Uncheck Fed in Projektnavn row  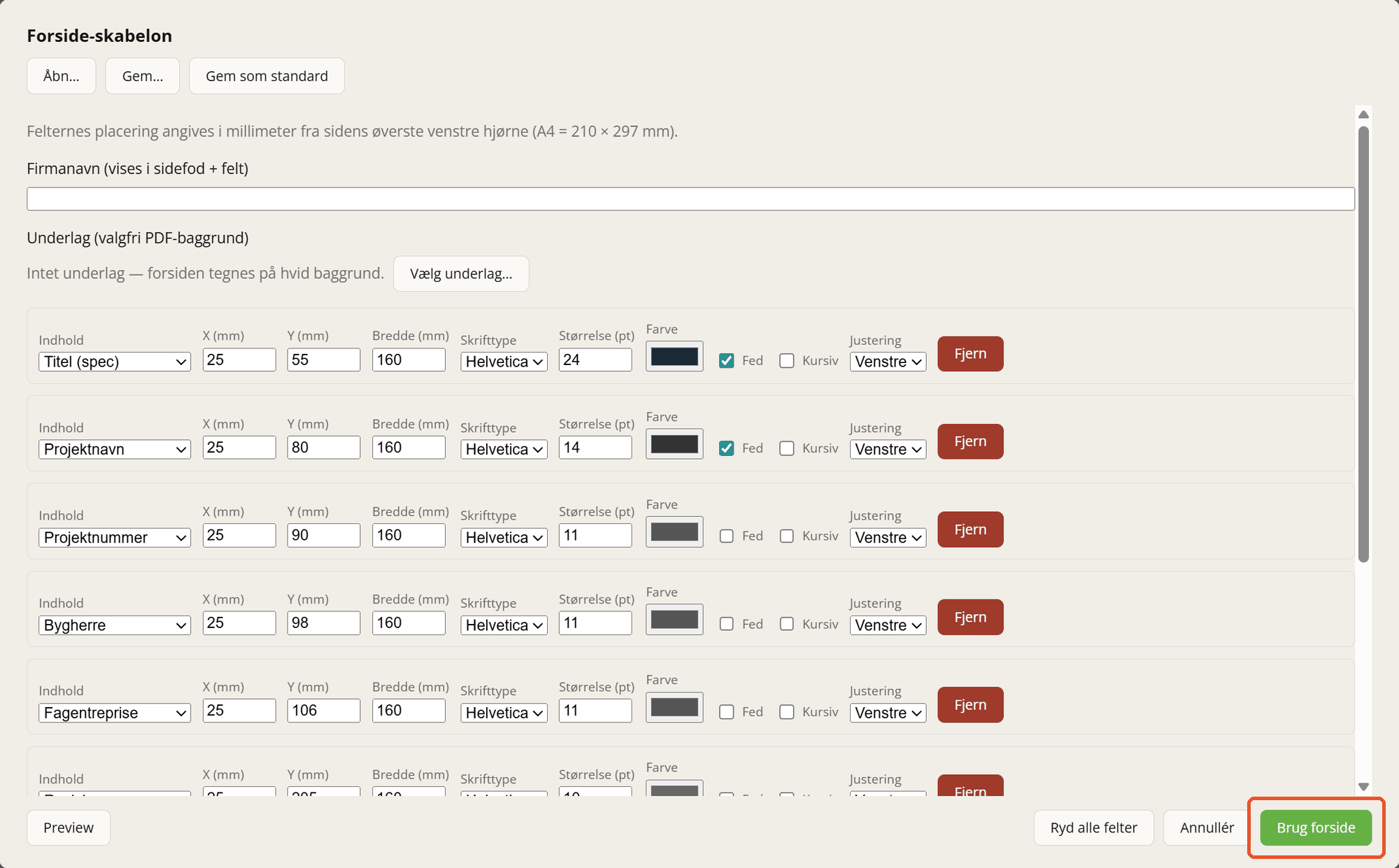pos(726,448)
